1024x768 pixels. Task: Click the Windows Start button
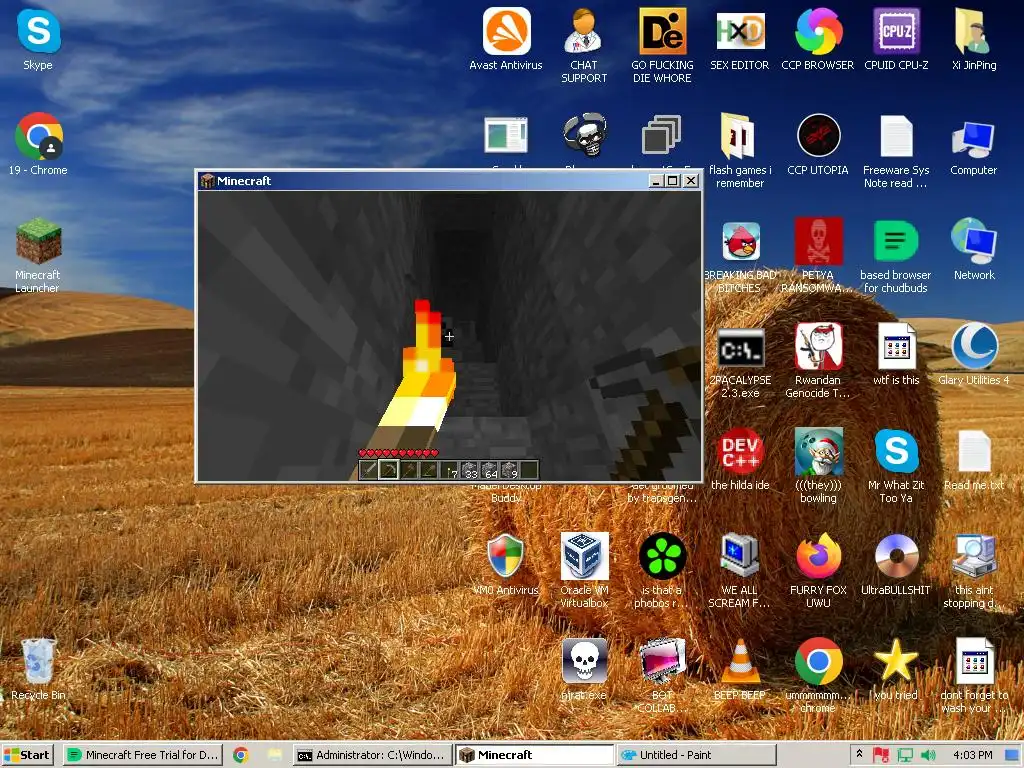[x=26, y=755]
